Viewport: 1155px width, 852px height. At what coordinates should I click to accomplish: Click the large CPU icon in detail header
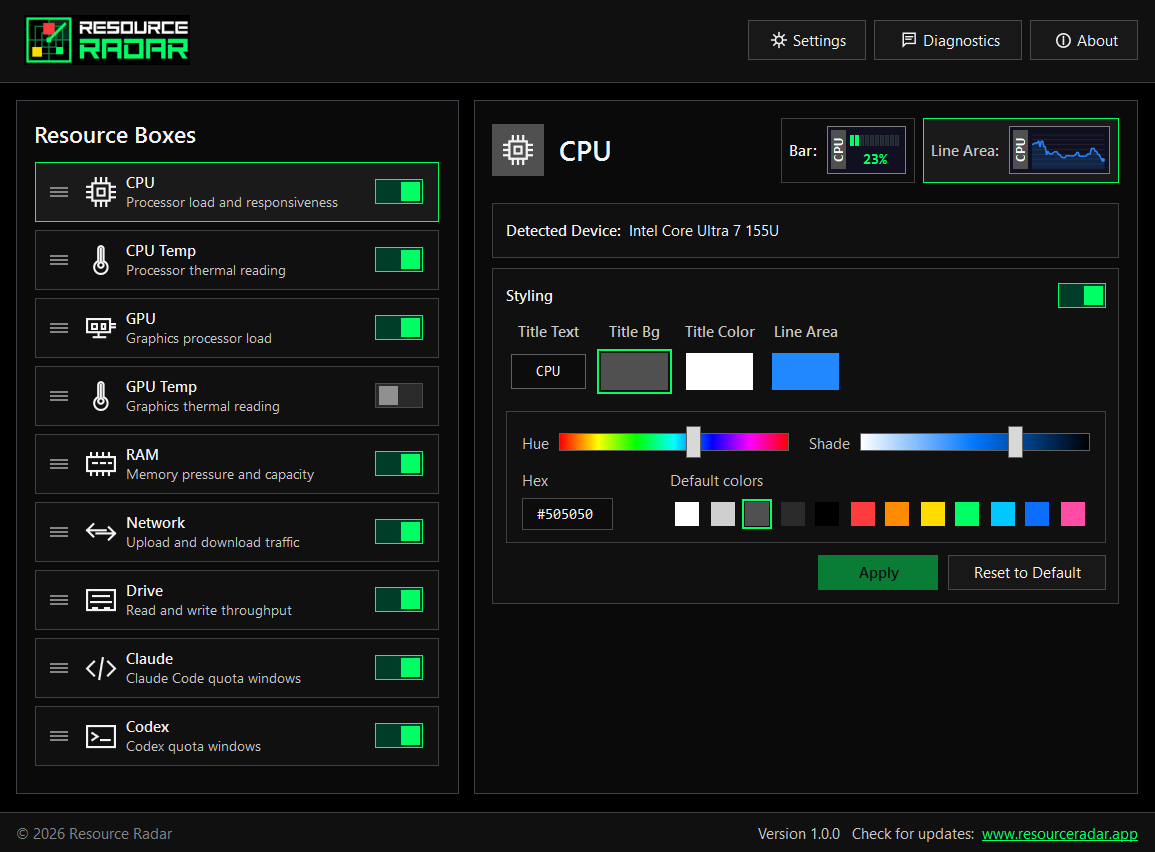518,150
